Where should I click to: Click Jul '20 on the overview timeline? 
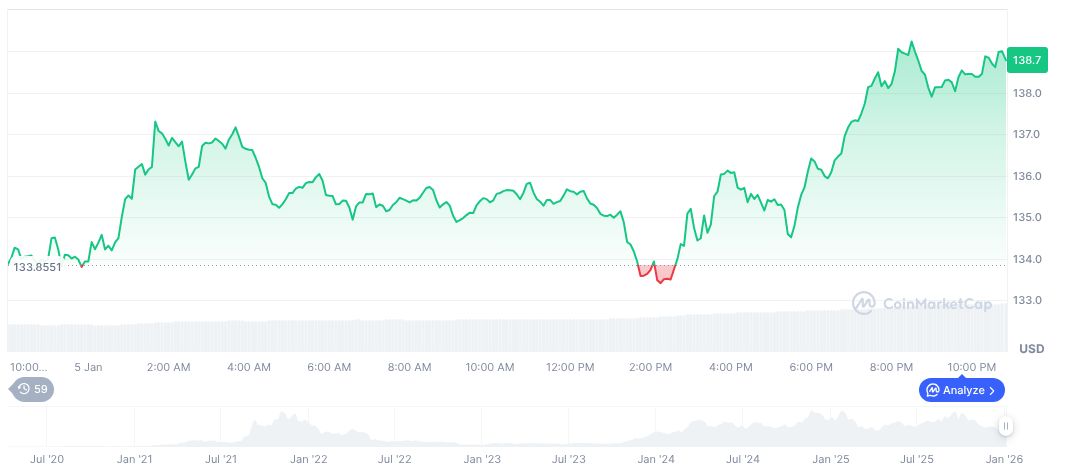tap(48, 459)
